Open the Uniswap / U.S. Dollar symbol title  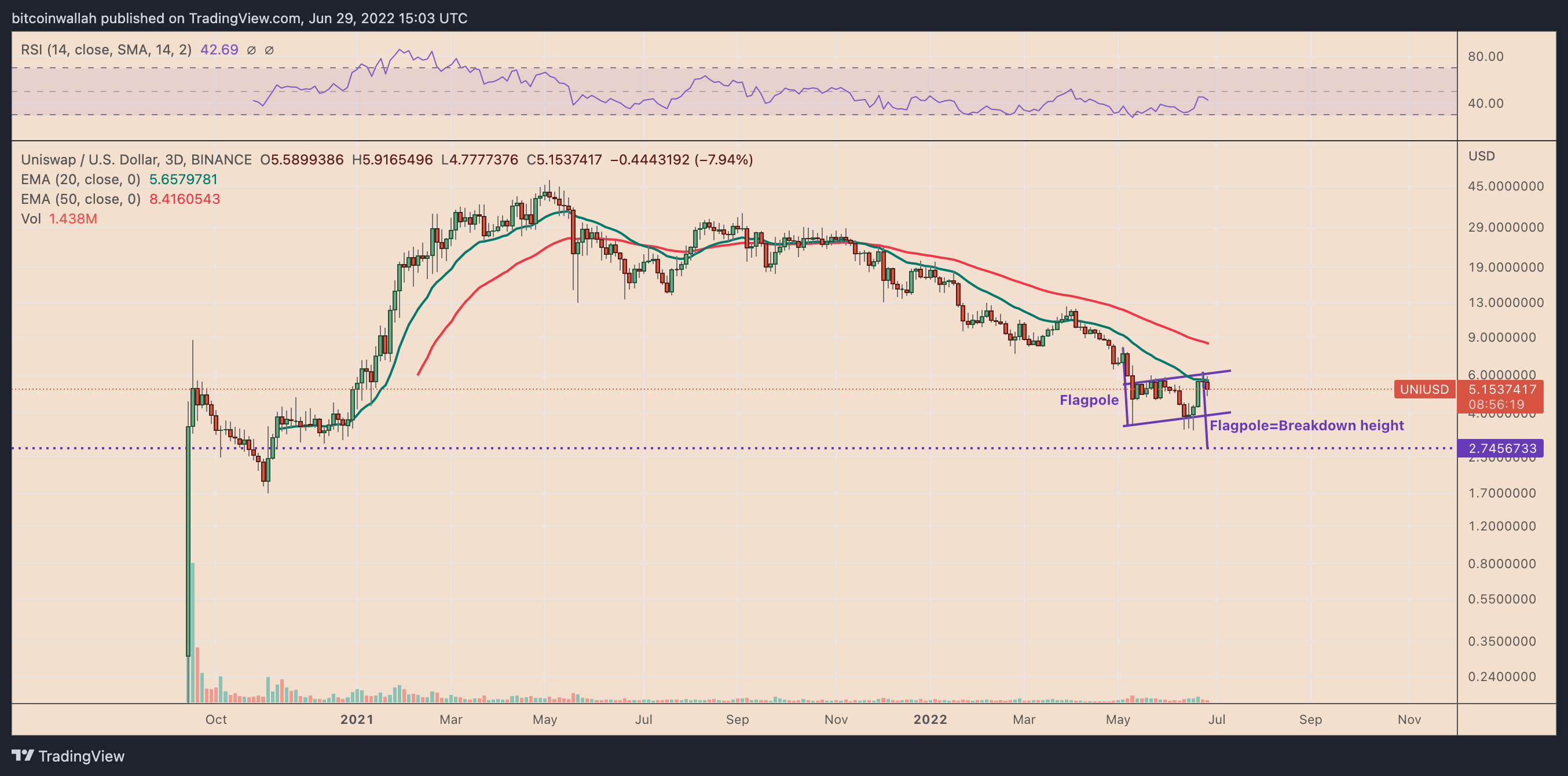[135, 159]
